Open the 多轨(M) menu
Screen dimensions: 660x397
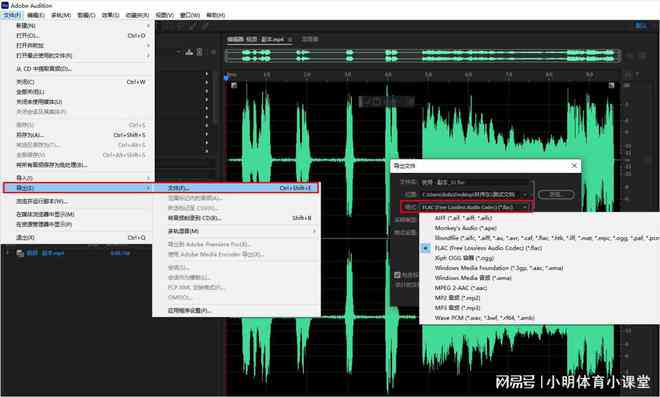tap(61, 15)
